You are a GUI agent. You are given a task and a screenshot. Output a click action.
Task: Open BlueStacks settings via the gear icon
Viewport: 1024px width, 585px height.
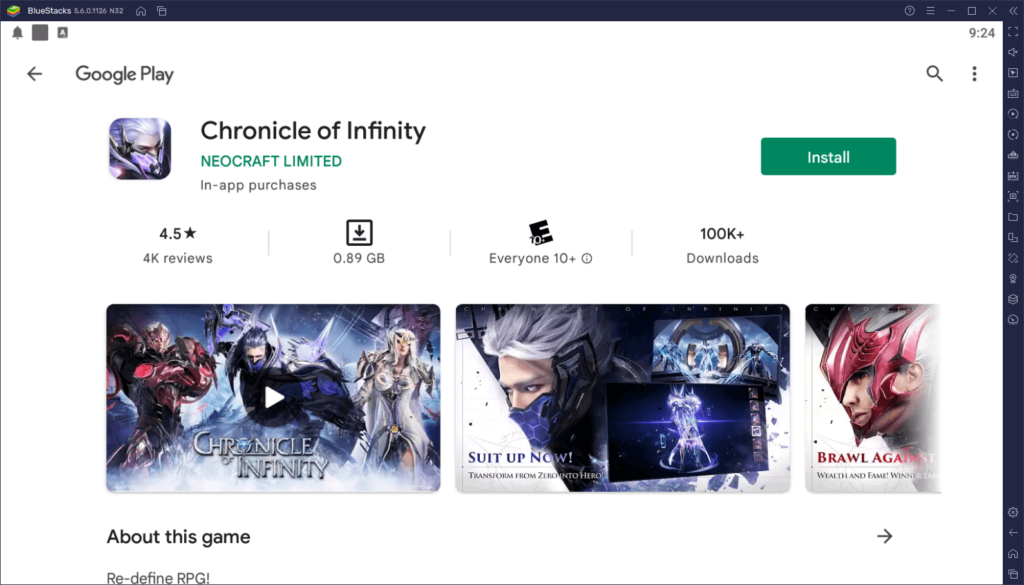tap(1013, 512)
